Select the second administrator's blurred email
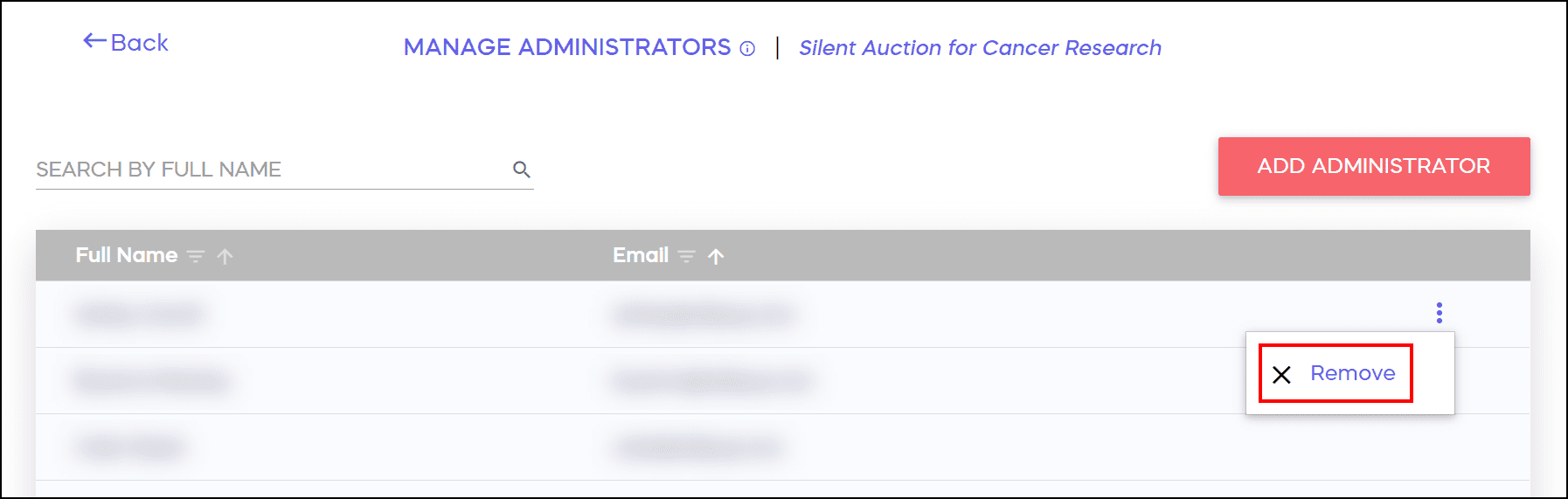 click(711, 381)
